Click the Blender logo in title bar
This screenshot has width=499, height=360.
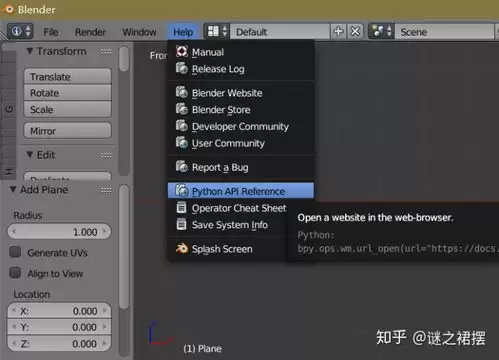[7, 9]
